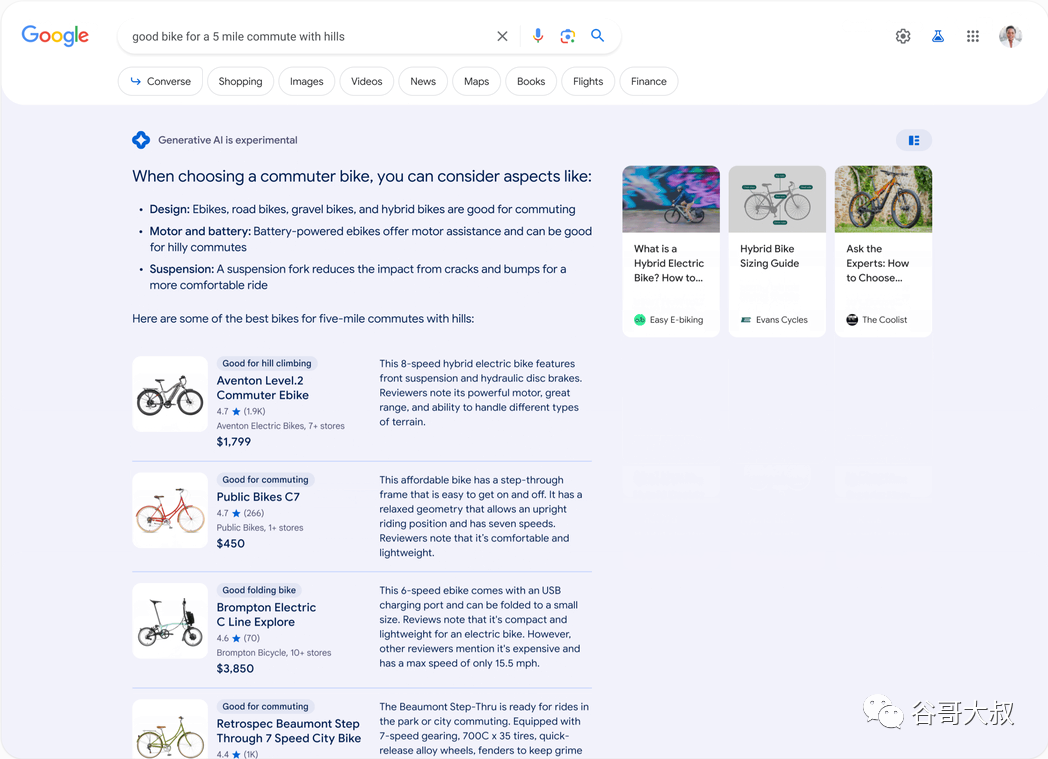Click the green Retrospec Beaumont bike image

(170, 729)
